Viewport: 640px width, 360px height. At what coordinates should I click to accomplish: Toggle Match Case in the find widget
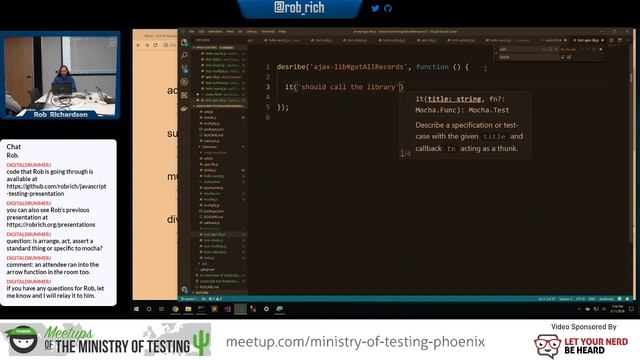(x=545, y=49)
